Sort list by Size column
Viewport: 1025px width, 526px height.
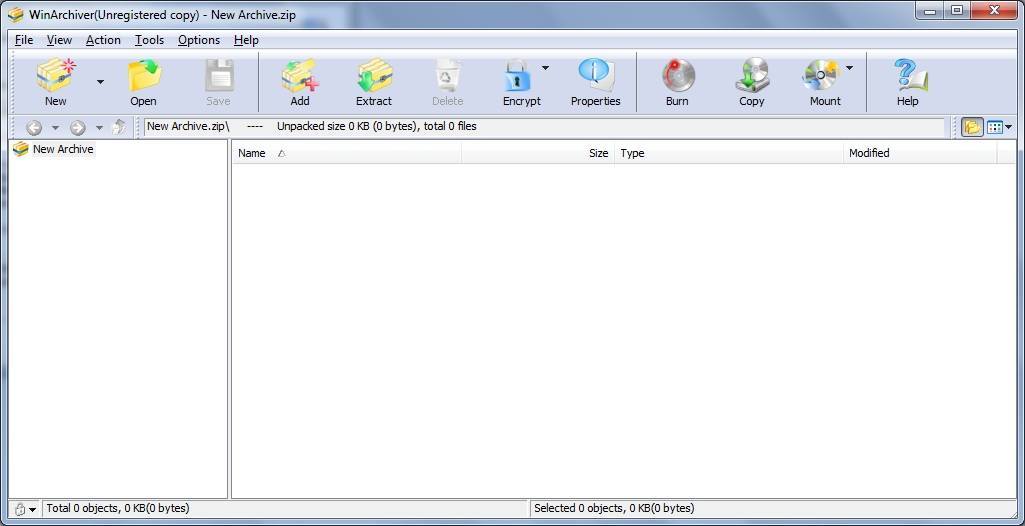click(537, 153)
